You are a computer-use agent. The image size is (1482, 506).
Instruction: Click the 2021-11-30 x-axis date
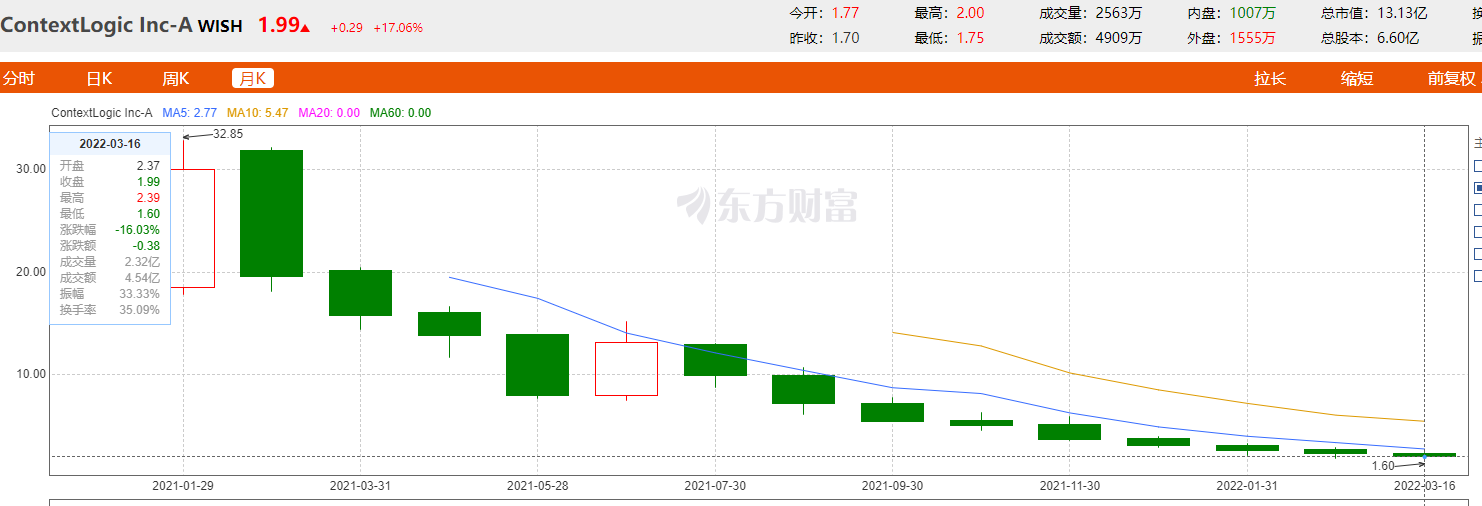click(x=1069, y=486)
